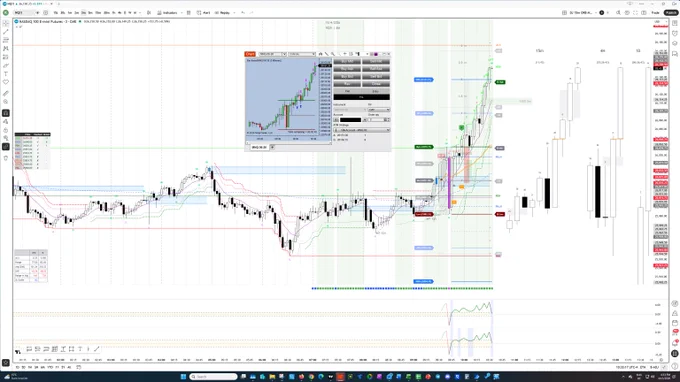Open the icons and emoji tool
This screenshot has height=382, width=680.
6,82
